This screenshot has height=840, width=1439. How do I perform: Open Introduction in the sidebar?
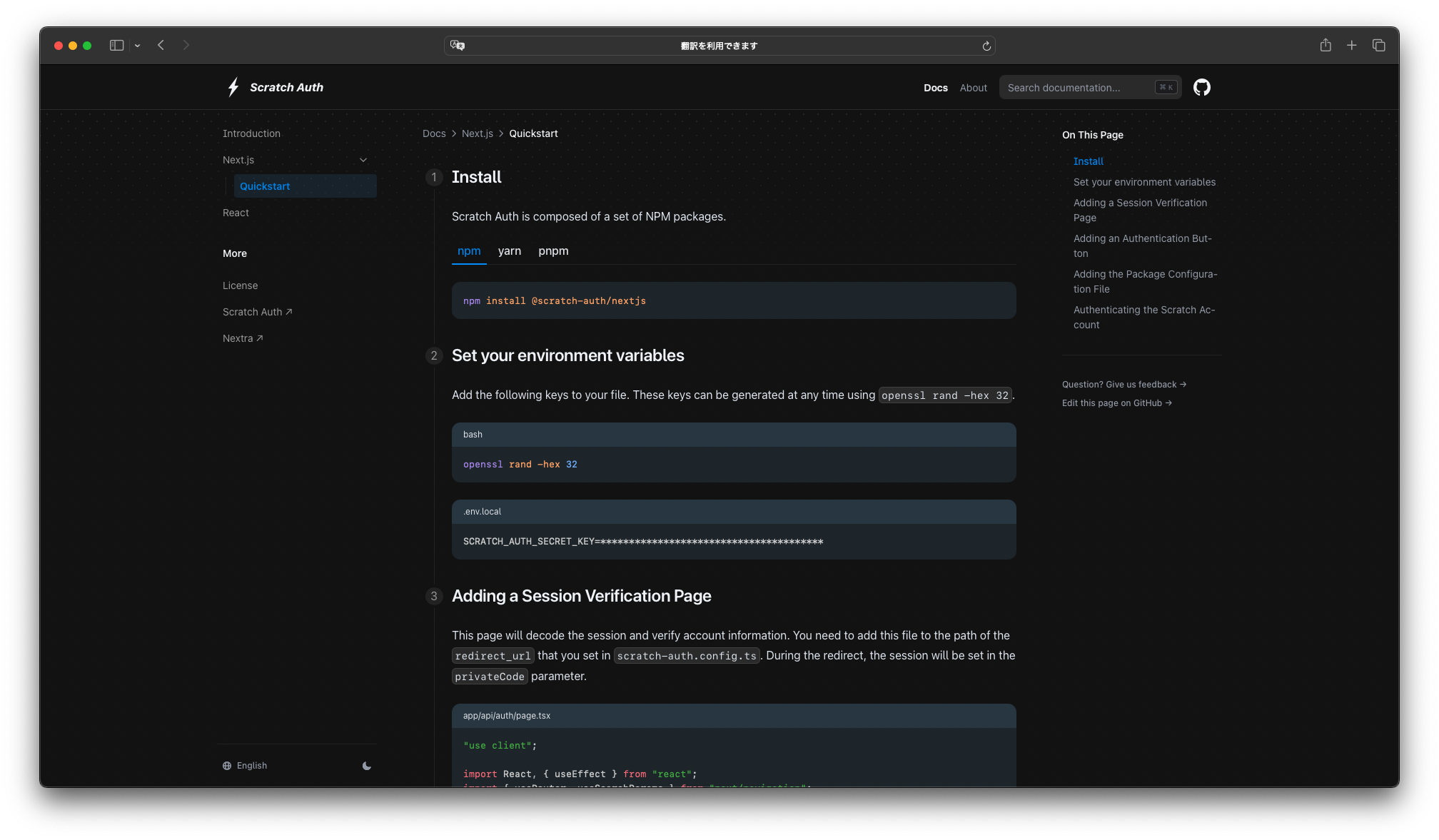click(x=251, y=133)
